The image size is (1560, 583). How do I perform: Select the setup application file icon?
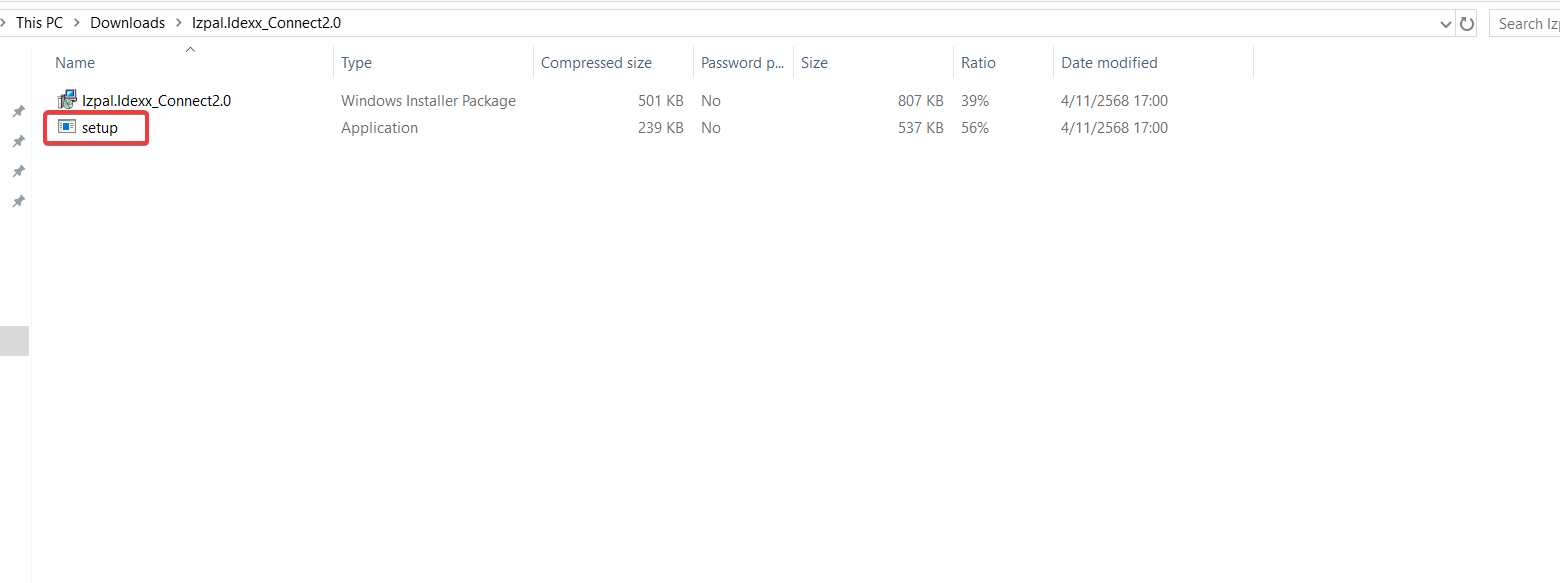coord(67,127)
